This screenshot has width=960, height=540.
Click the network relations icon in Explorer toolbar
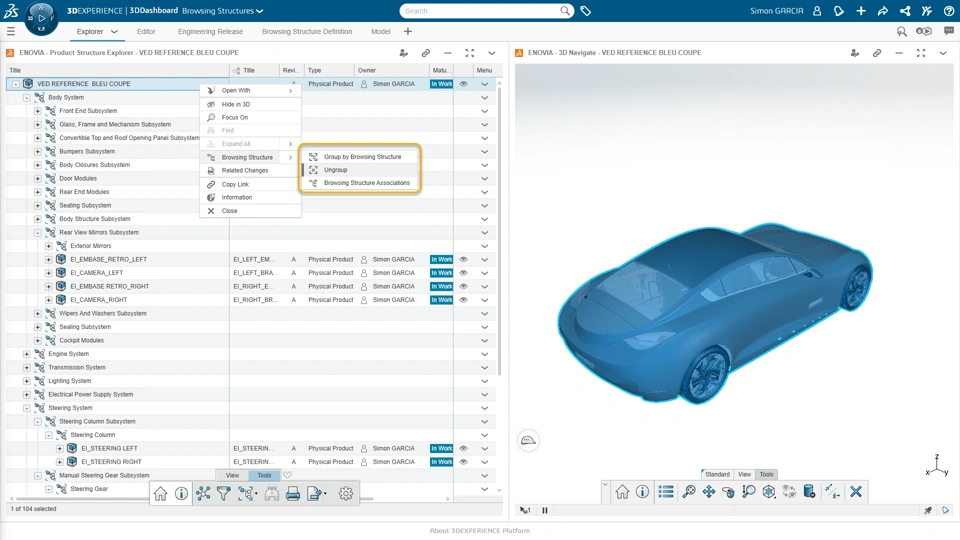203,493
